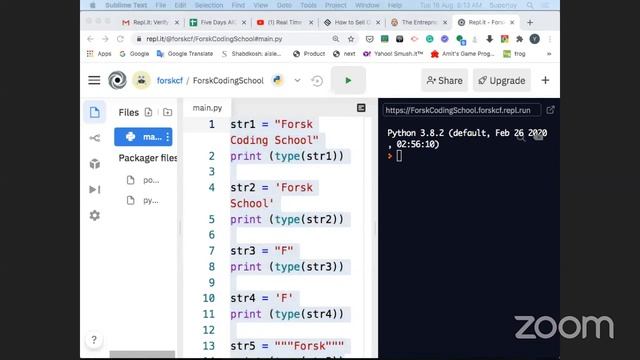Create a new repl with the plus icon
The image size is (640, 360).
(545, 80)
